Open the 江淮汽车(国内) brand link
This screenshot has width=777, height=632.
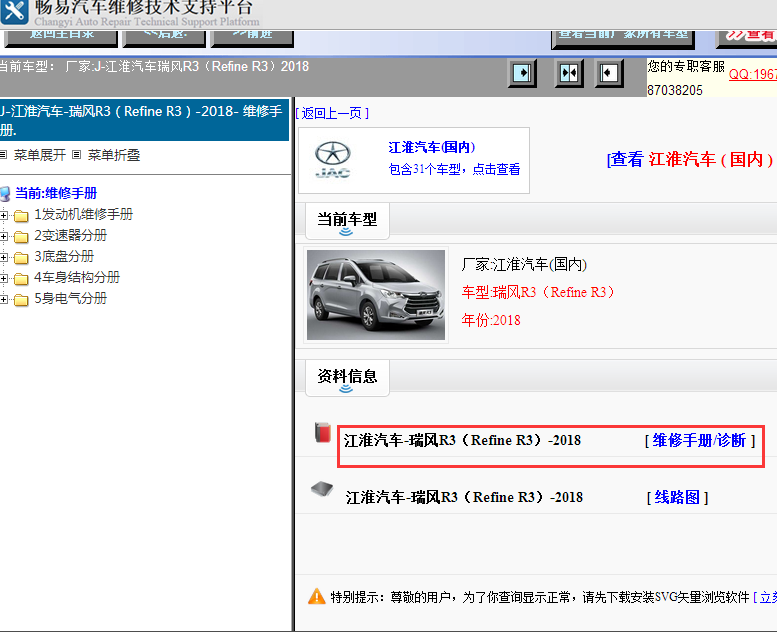[x=432, y=147]
